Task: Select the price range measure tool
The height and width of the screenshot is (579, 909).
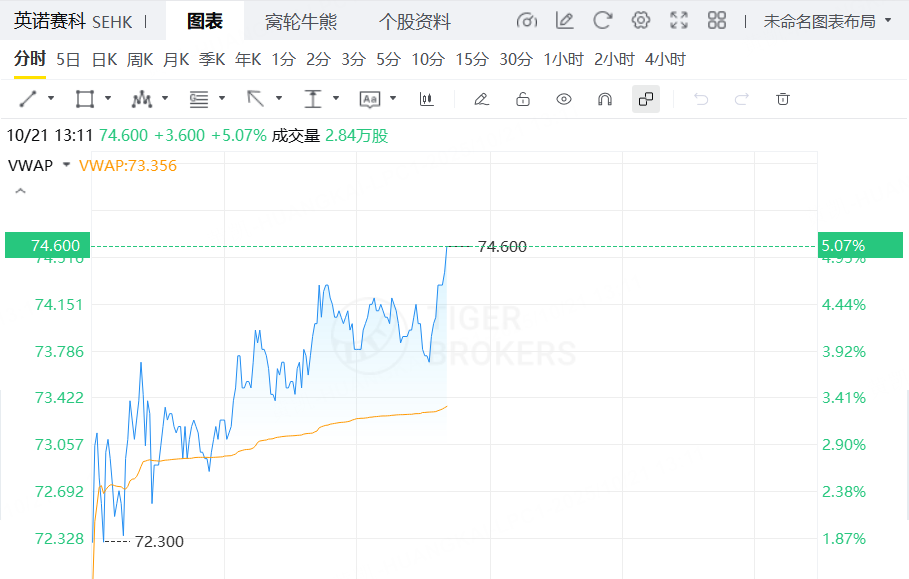Action: pyautogui.click(x=312, y=99)
